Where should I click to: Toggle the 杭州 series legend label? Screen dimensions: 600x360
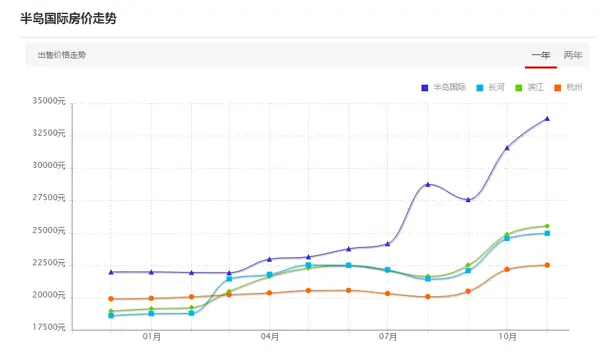574,88
